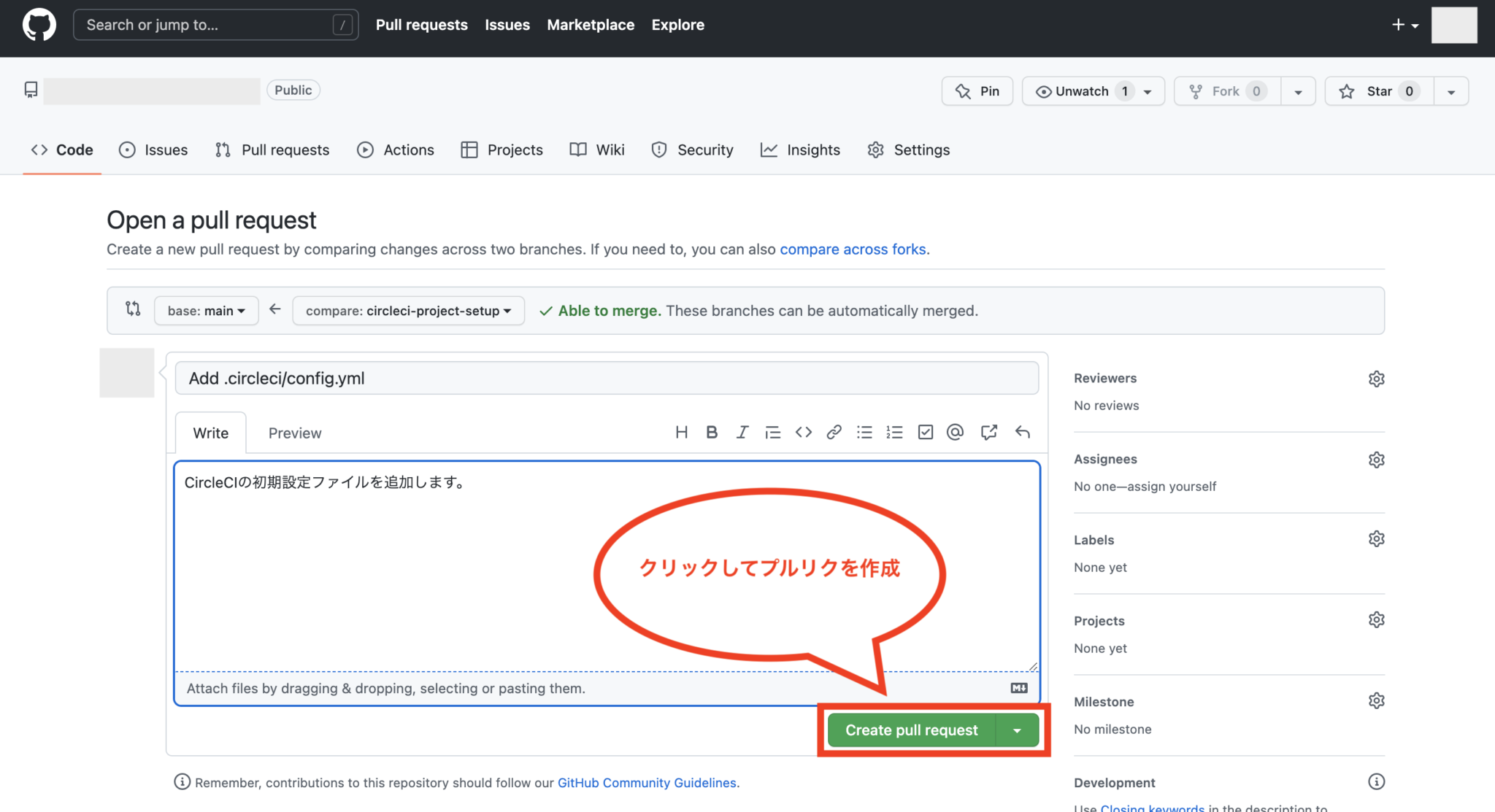The image size is (1495, 812).
Task: Pin the repository
Action: (977, 90)
